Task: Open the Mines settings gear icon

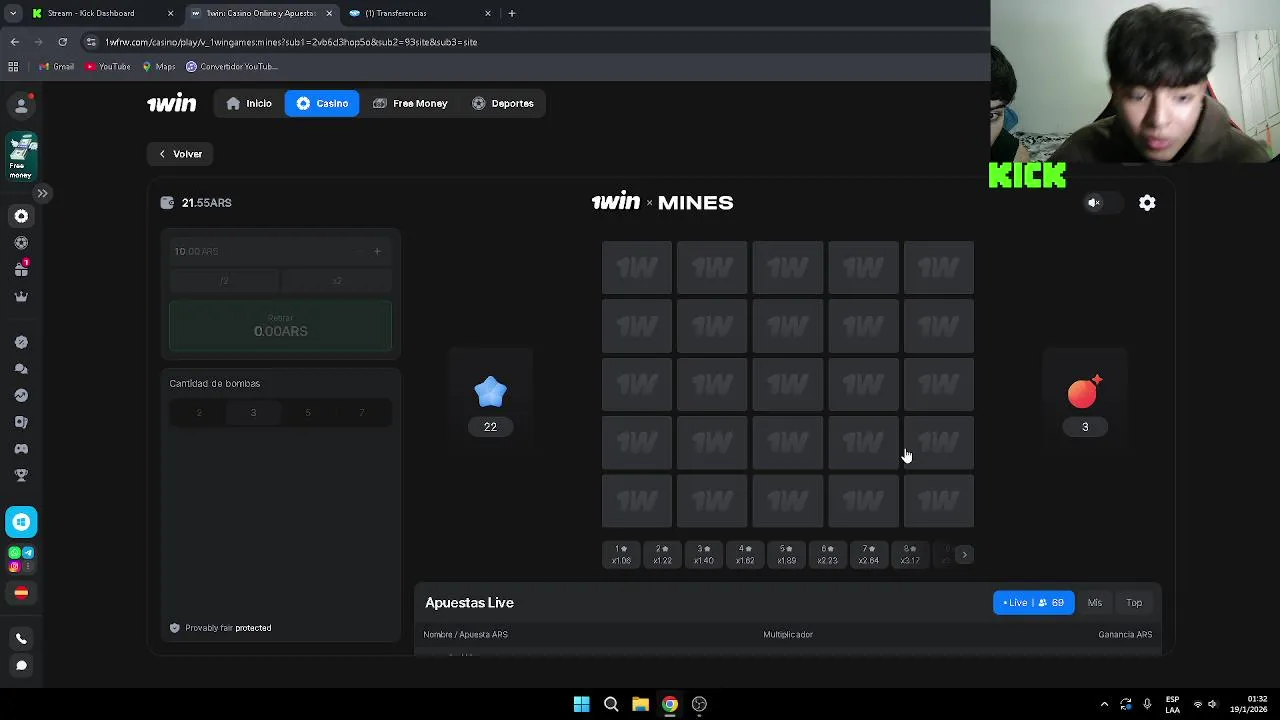Action: (x=1147, y=203)
